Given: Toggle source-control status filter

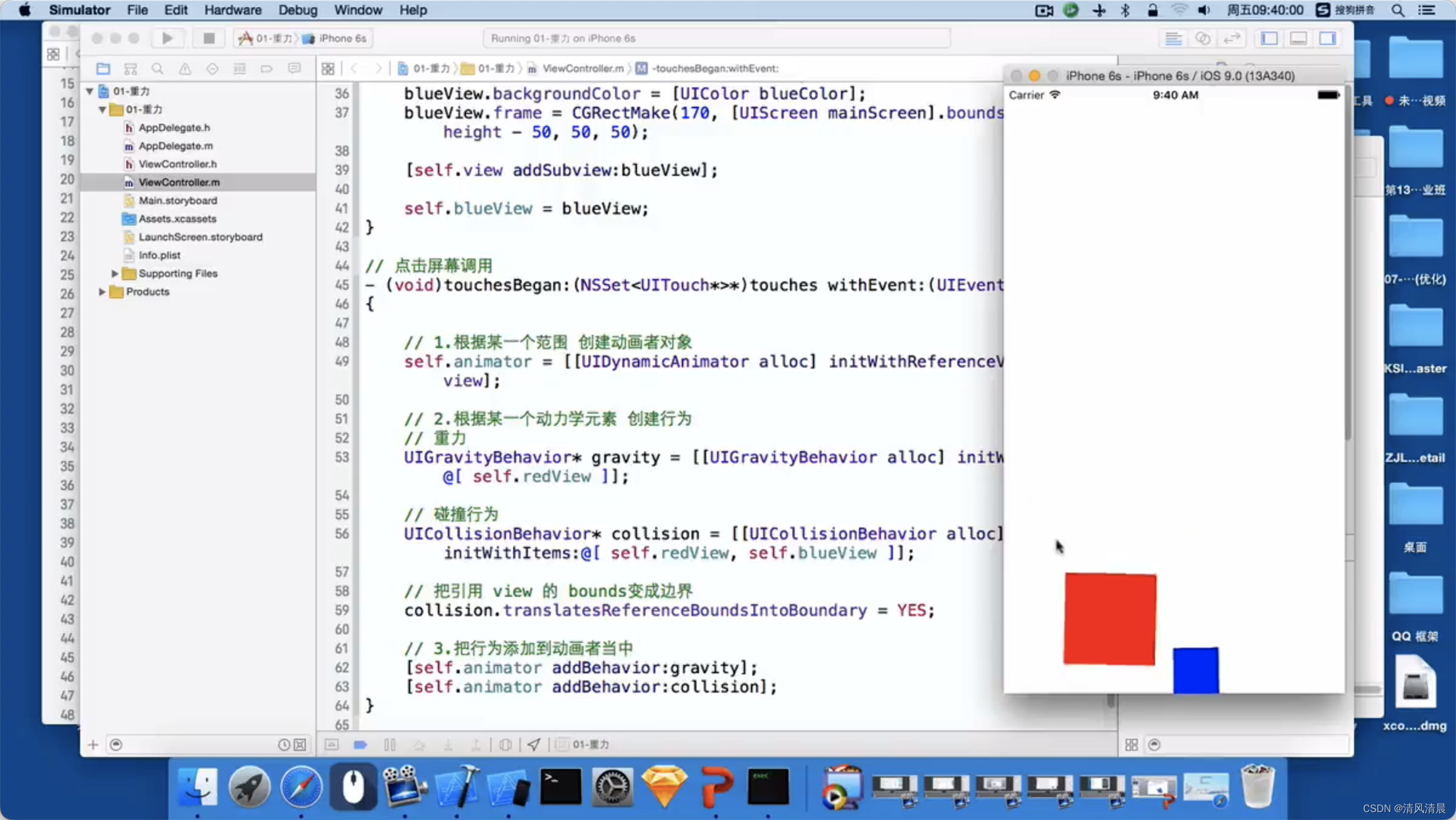Looking at the screenshot, I should (x=300, y=744).
